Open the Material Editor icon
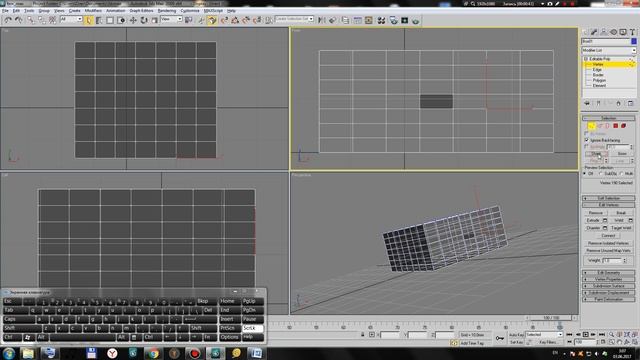The width and height of the screenshot is (640, 360). tap(381, 20)
